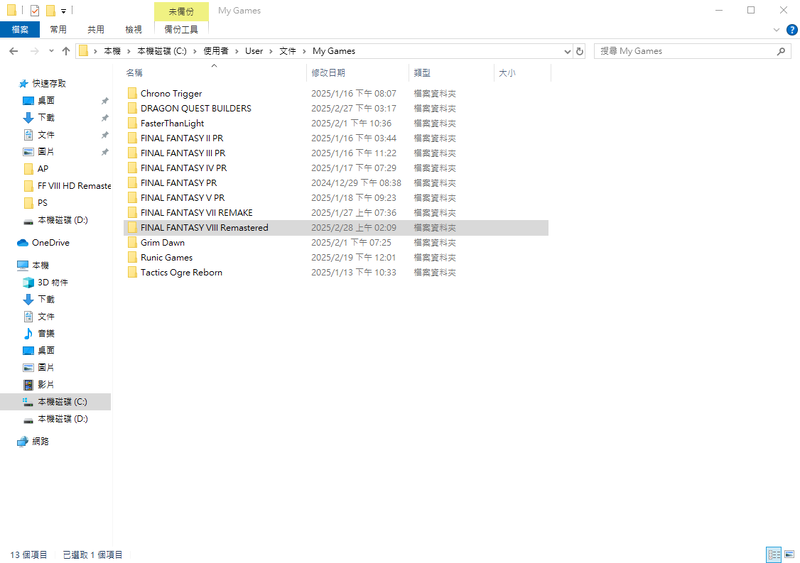800x563 pixels.
Task: Click the Forward navigation arrow
Action: pos(34,51)
